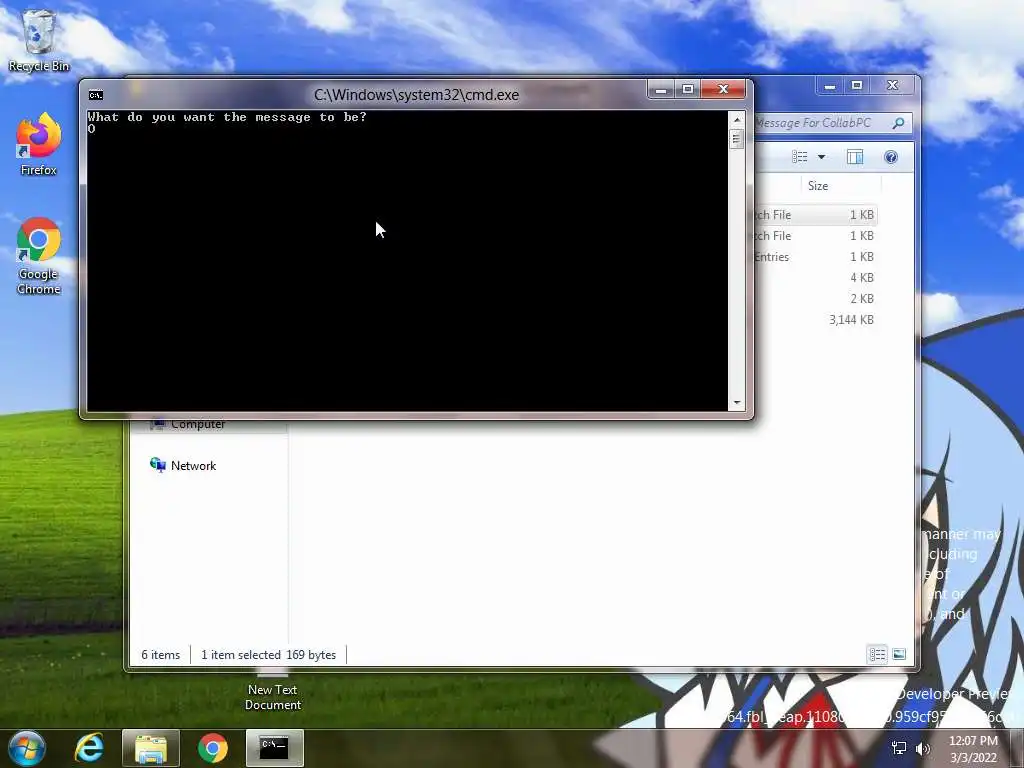1024x768 pixels.
Task: Open the view options dropdown arrow in Explorer
Action: point(822,157)
